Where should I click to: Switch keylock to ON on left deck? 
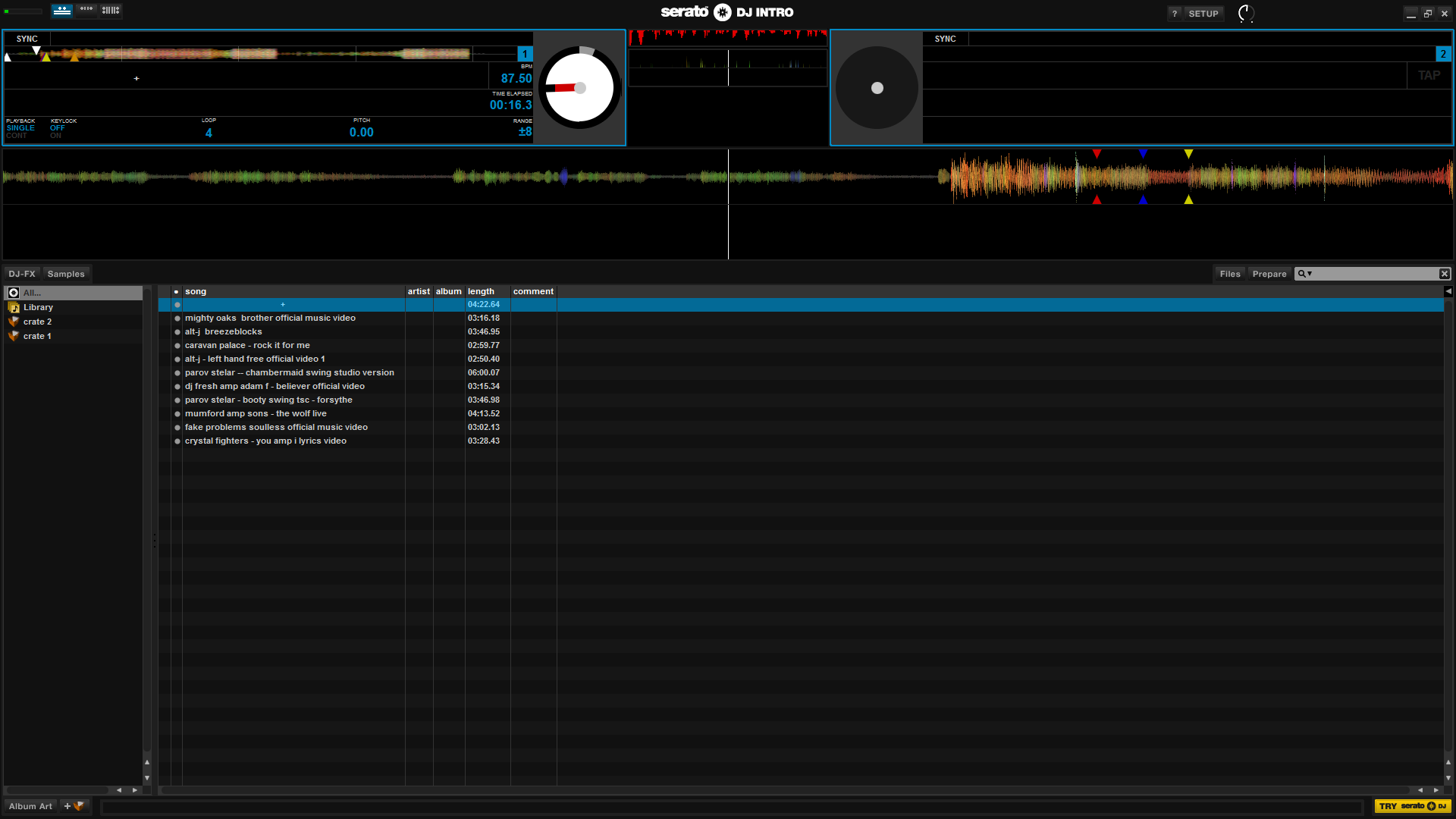pyautogui.click(x=55, y=136)
